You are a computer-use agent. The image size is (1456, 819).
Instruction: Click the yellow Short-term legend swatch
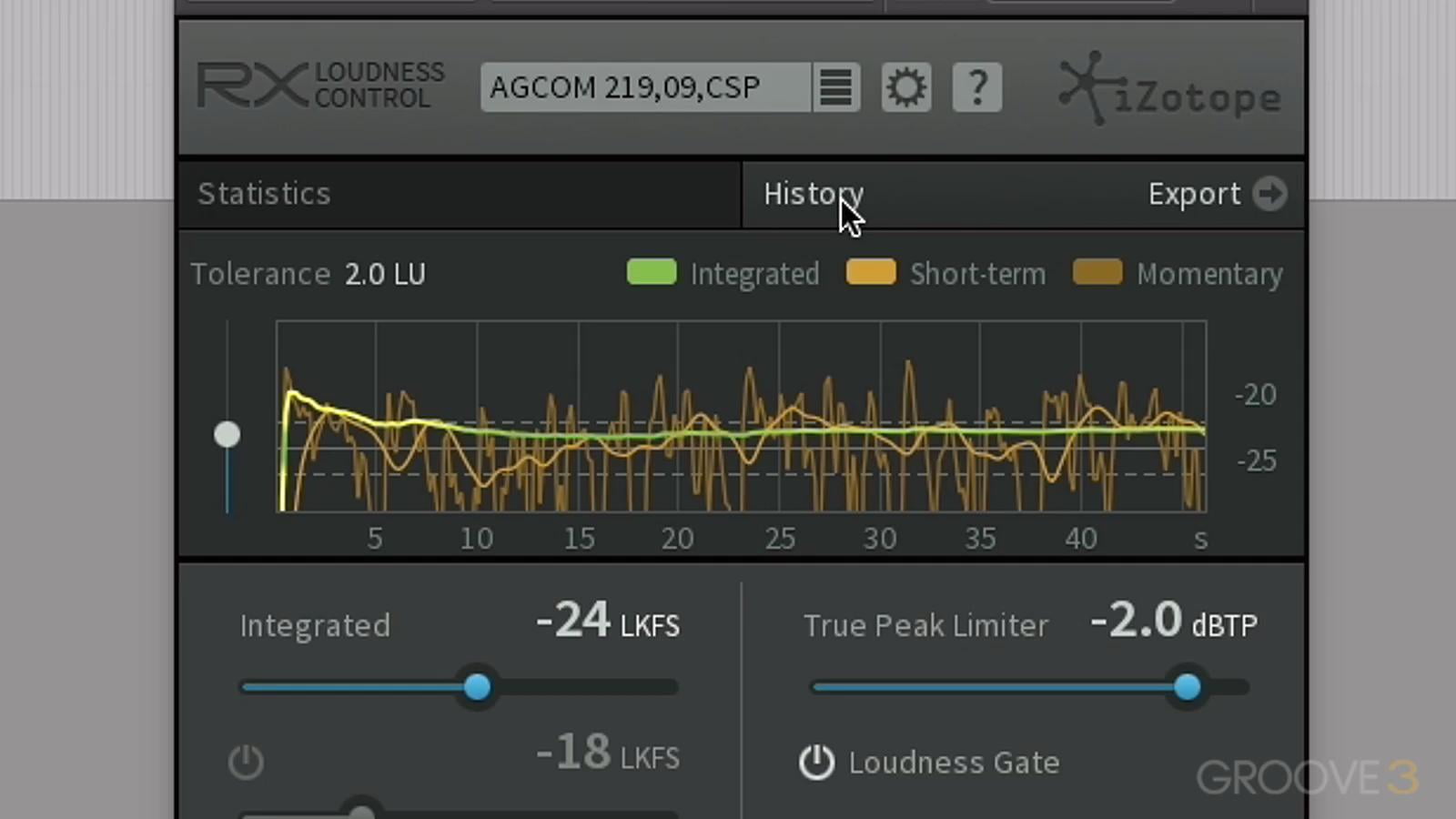point(871,272)
